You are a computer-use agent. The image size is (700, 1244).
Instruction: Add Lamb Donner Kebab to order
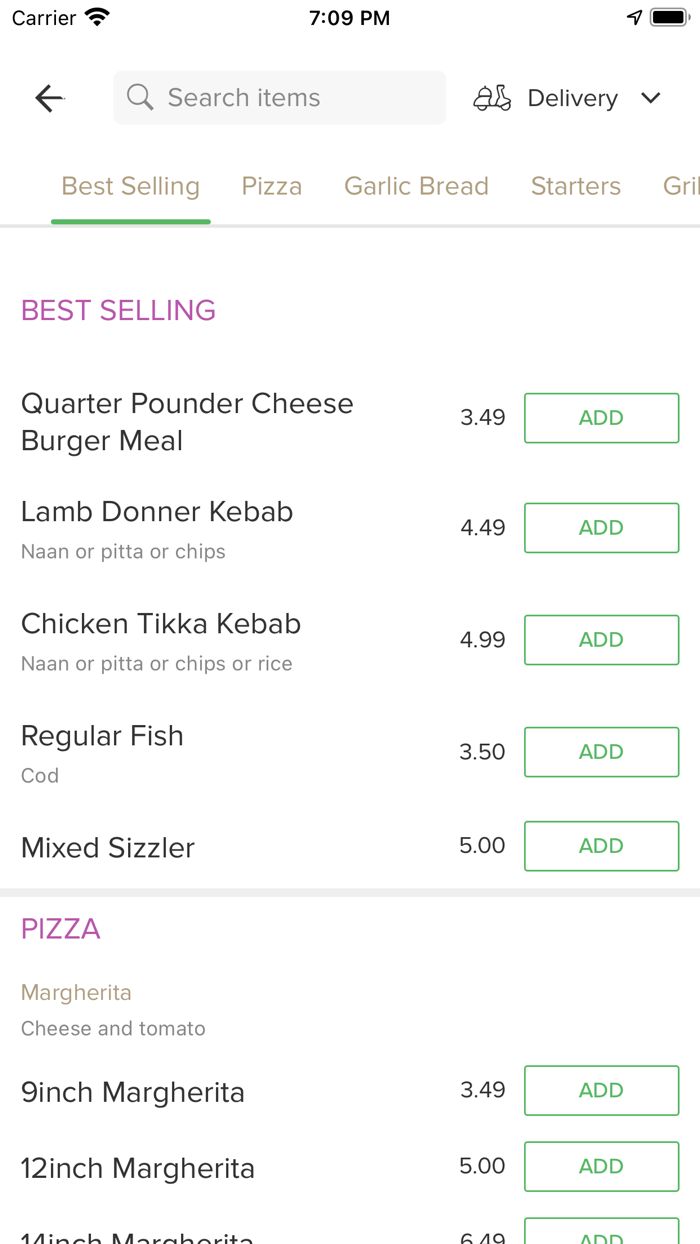[x=601, y=527]
